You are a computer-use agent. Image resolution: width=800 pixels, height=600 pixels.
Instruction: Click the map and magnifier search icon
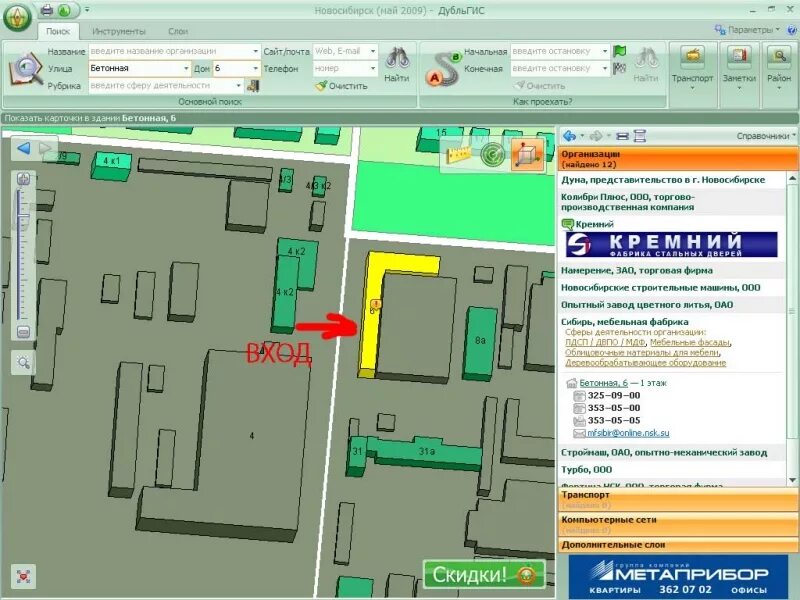click(x=26, y=69)
